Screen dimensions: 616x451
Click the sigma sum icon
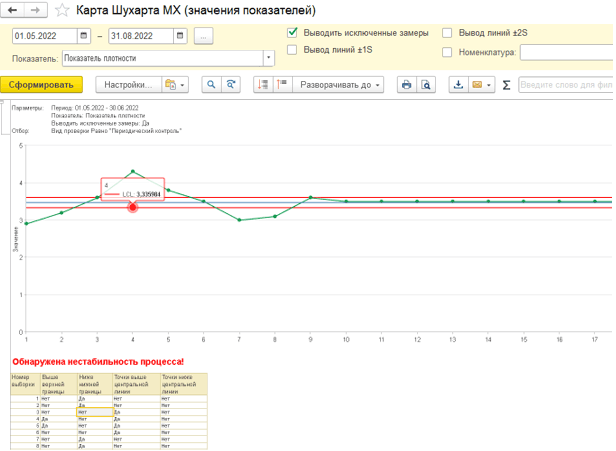click(x=506, y=85)
